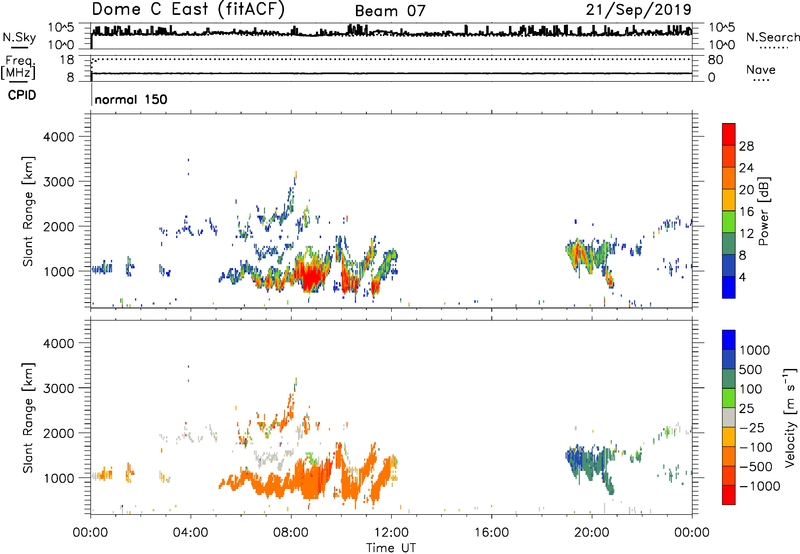The width and height of the screenshot is (800, 554).
Task: Click the '16' label on the Power colorbar
Action: [x=746, y=212]
